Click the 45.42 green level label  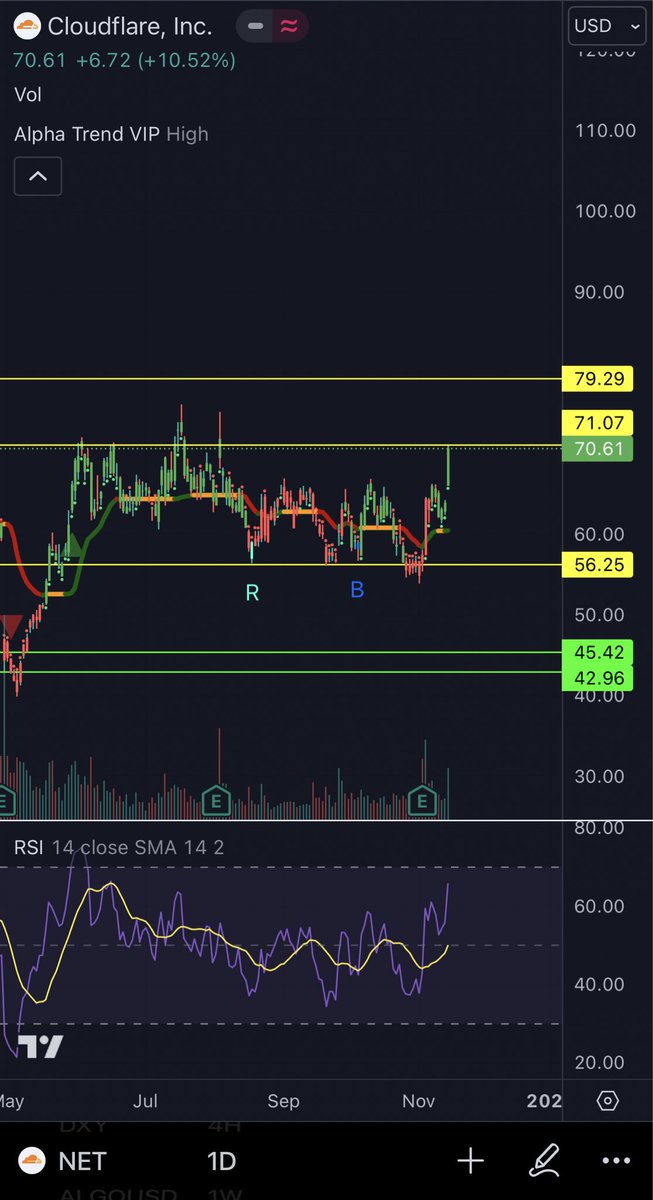(598, 652)
